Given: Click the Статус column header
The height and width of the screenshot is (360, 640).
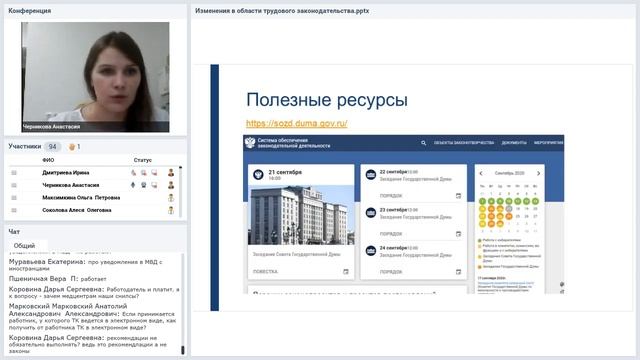Looking at the screenshot, I should pos(142,160).
